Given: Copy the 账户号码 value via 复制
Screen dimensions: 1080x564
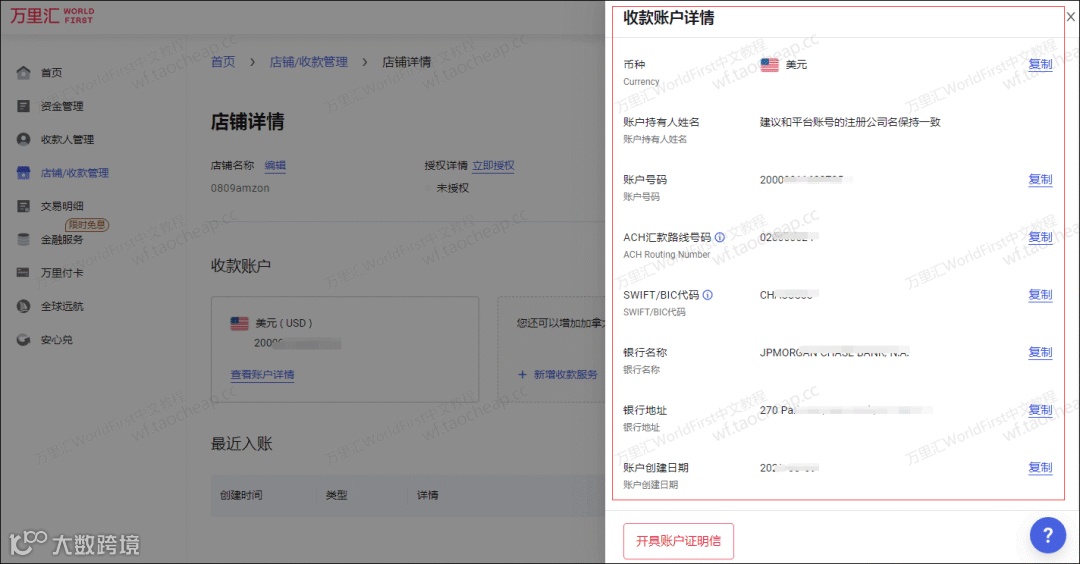Looking at the screenshot, I should point(1040,179).
